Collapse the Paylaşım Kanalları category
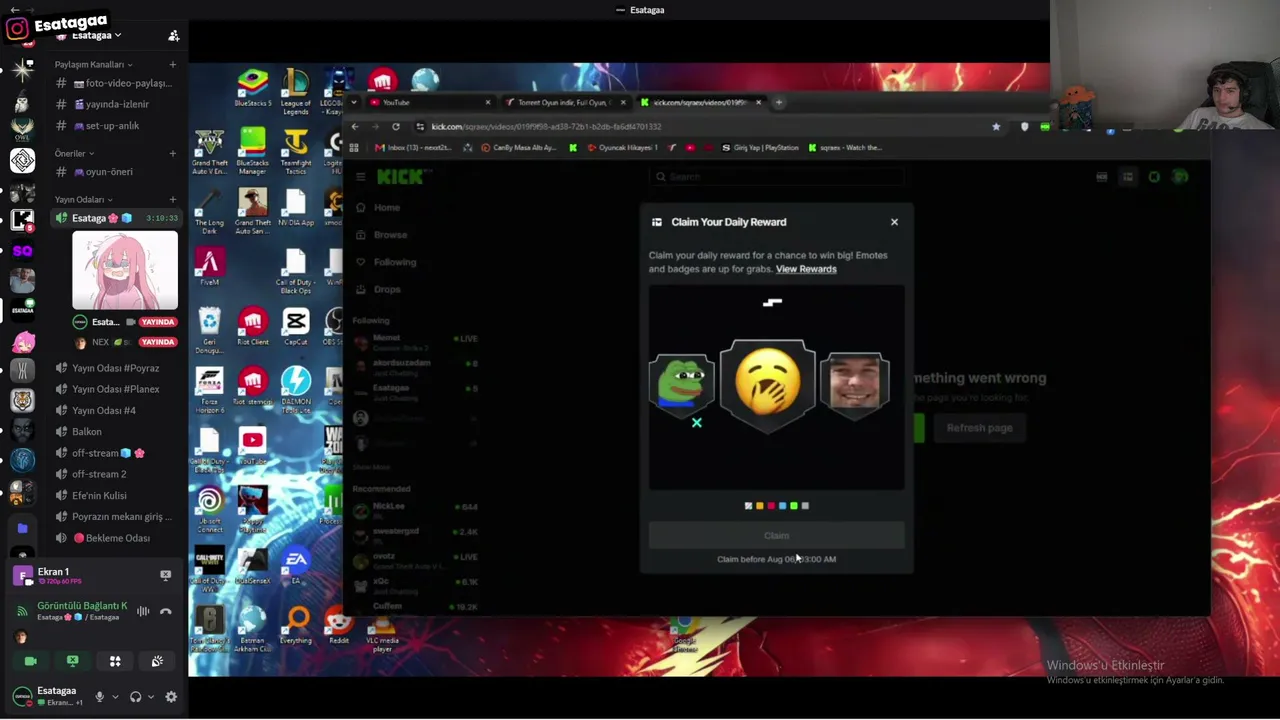 coord(93,65)
